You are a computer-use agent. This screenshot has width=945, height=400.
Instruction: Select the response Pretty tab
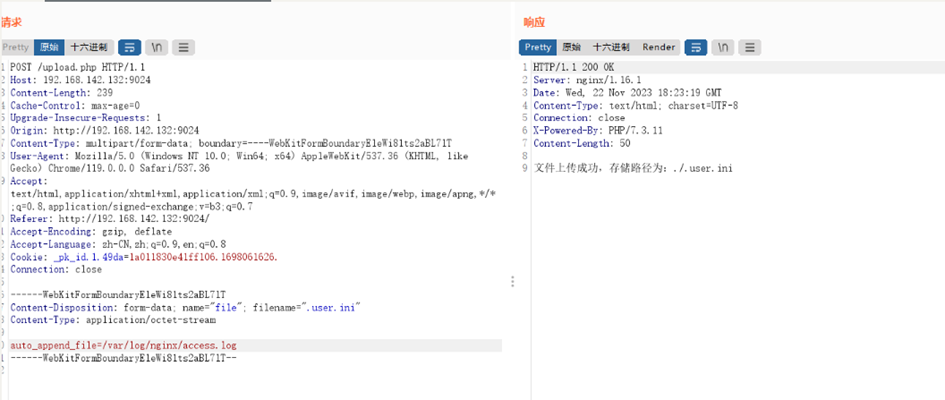click(x=538, y=47)
